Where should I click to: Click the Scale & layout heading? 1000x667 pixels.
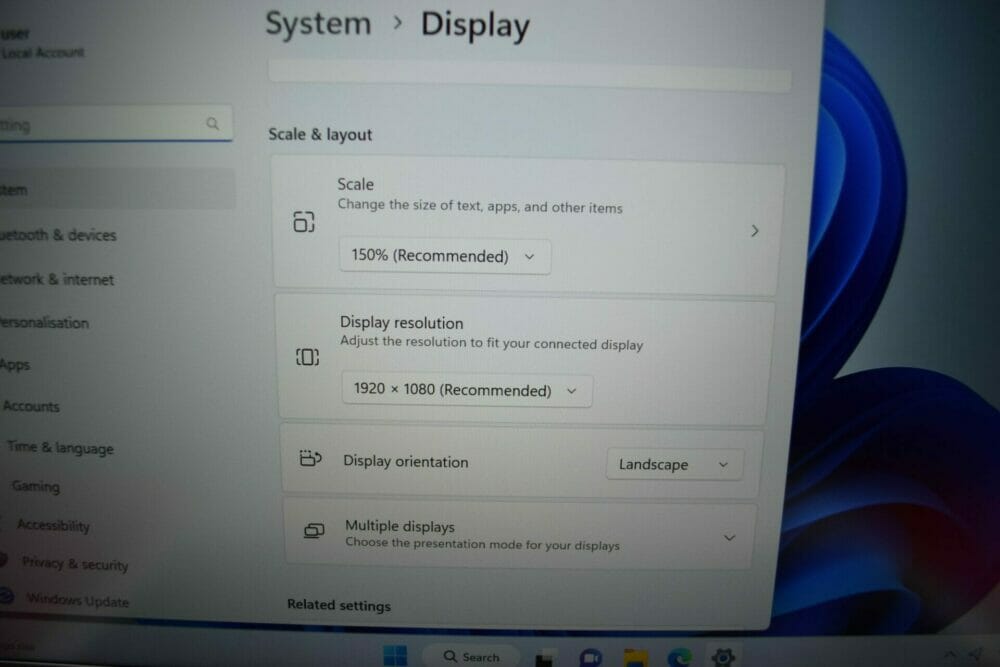[x=320, y=135]
